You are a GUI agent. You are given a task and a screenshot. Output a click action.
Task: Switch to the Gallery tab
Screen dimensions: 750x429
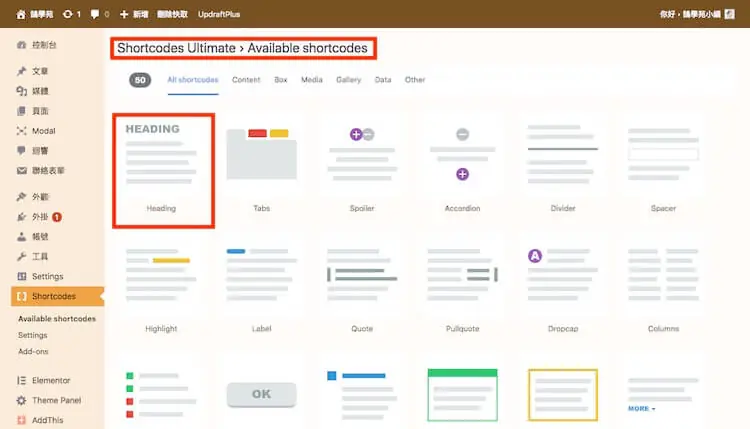click(349, 80)
